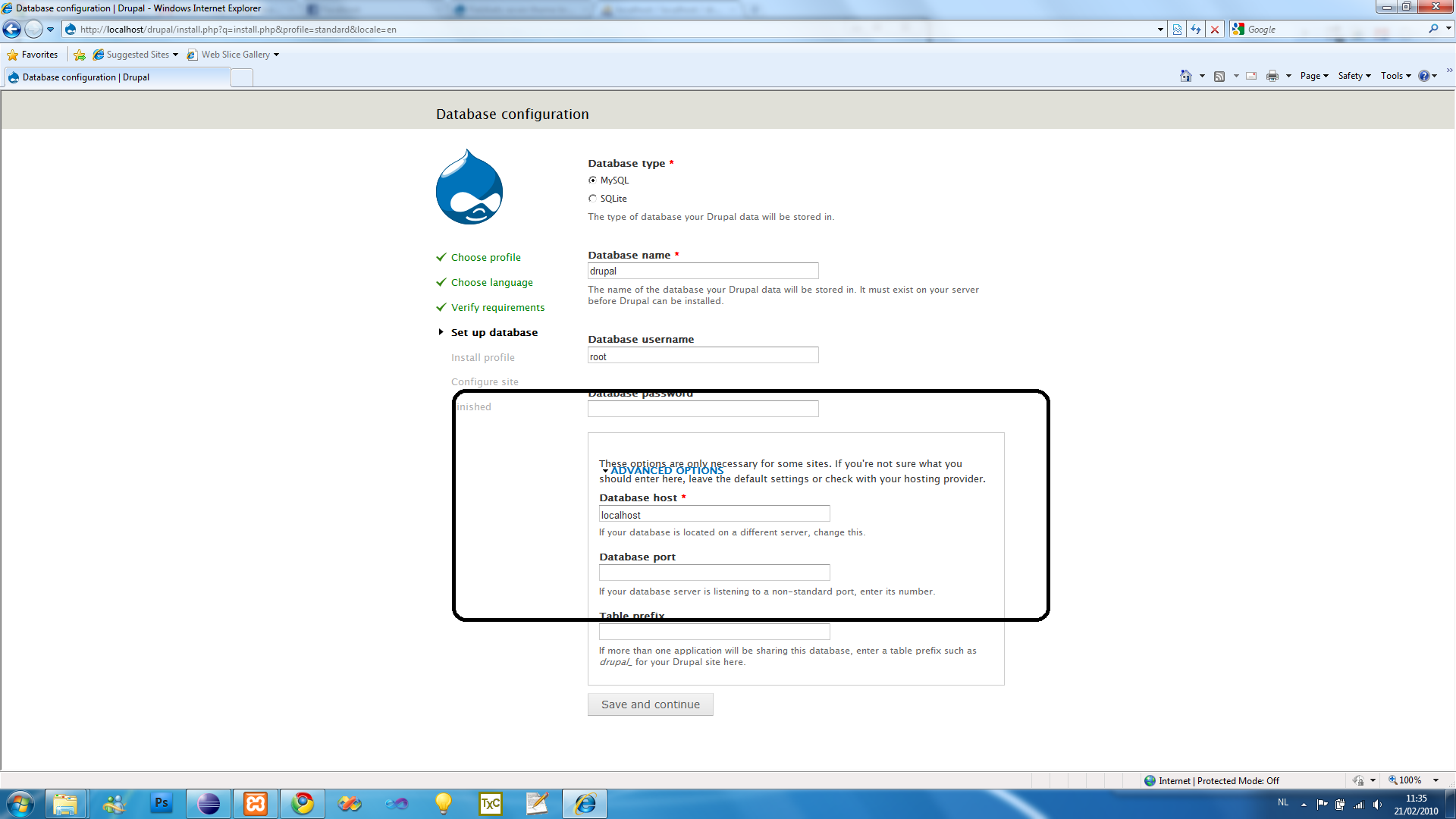This screenshot has width=1456, height=819.
Task: Open the Tools menu
Action: pos(1395,76)
